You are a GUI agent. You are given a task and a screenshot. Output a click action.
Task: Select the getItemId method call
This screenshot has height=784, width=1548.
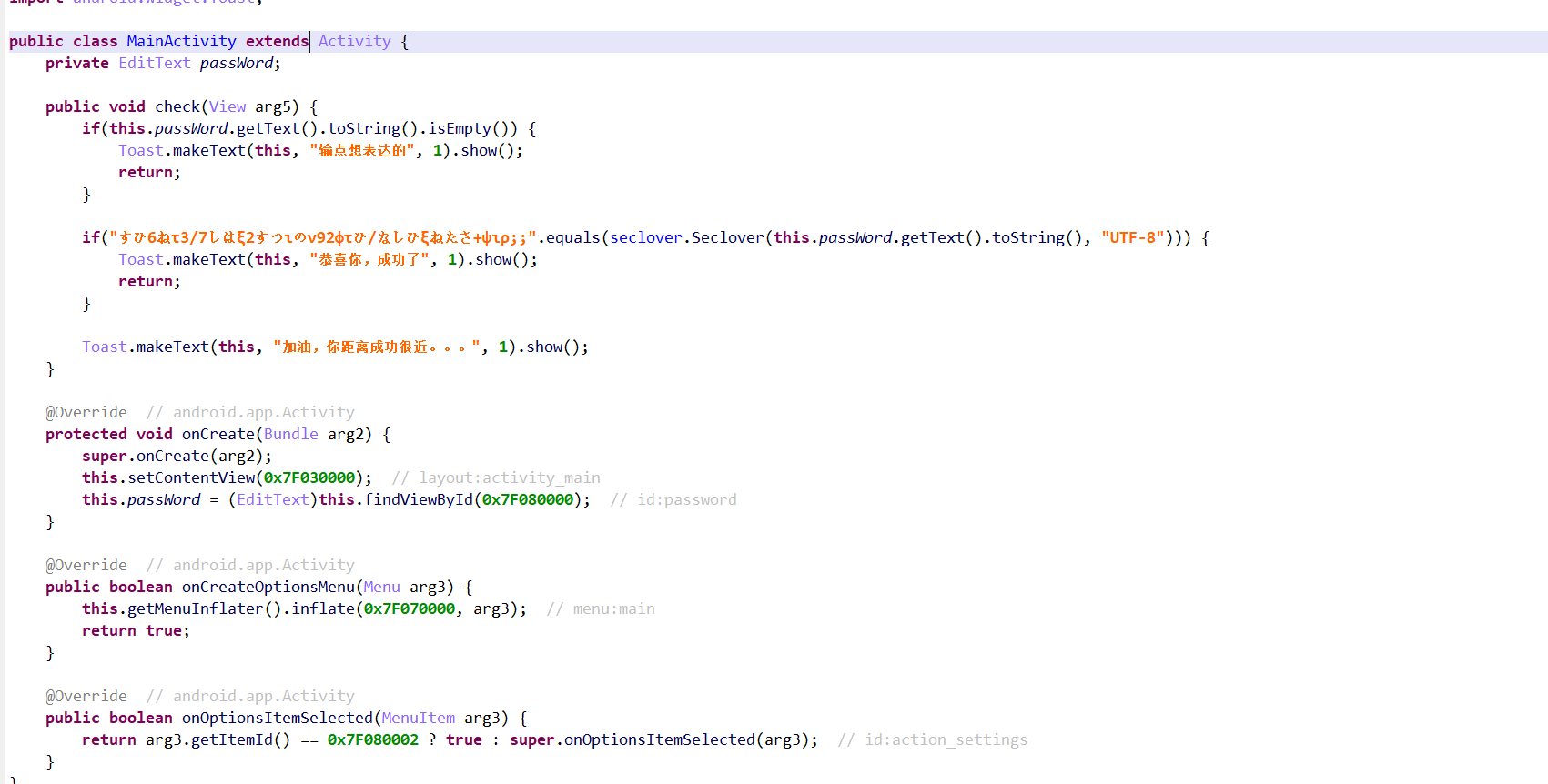[x=231, y=740]
